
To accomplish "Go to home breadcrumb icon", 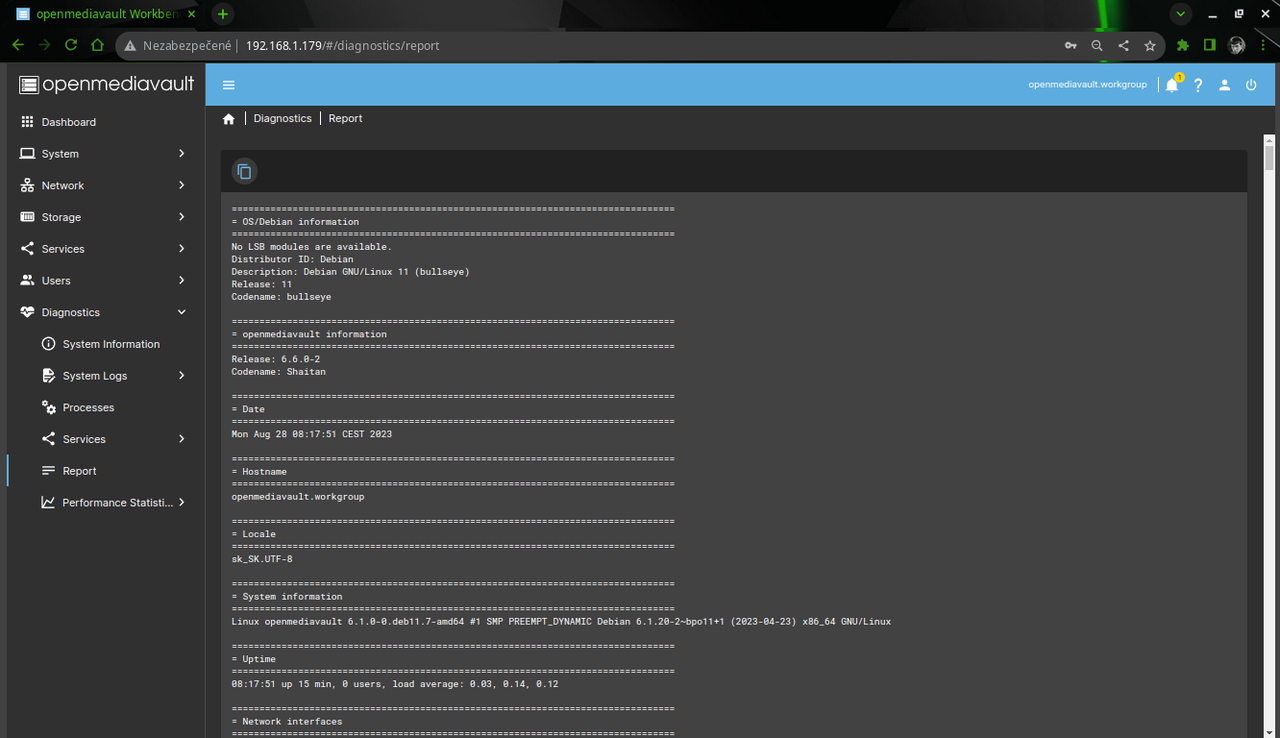I will pos(229,119).
